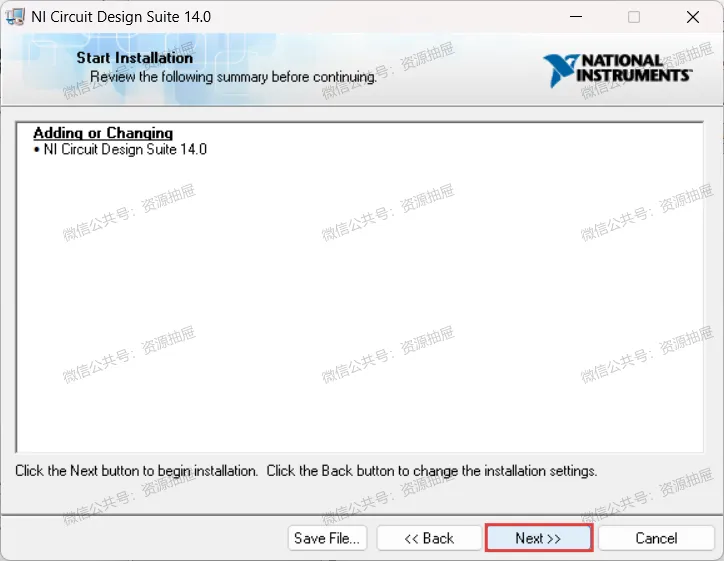
Task: Click the 'Start Installation' header text
Action: coord(134,58)
